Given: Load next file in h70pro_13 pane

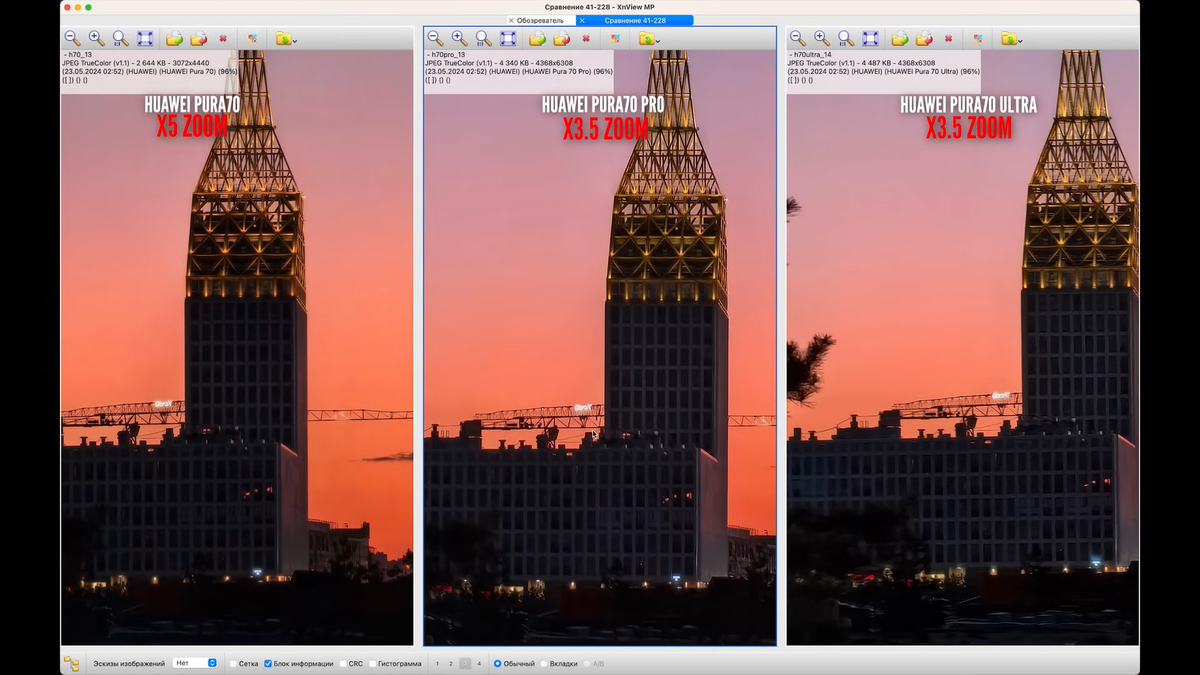Looking at the screenshot, I should [538, 38].
